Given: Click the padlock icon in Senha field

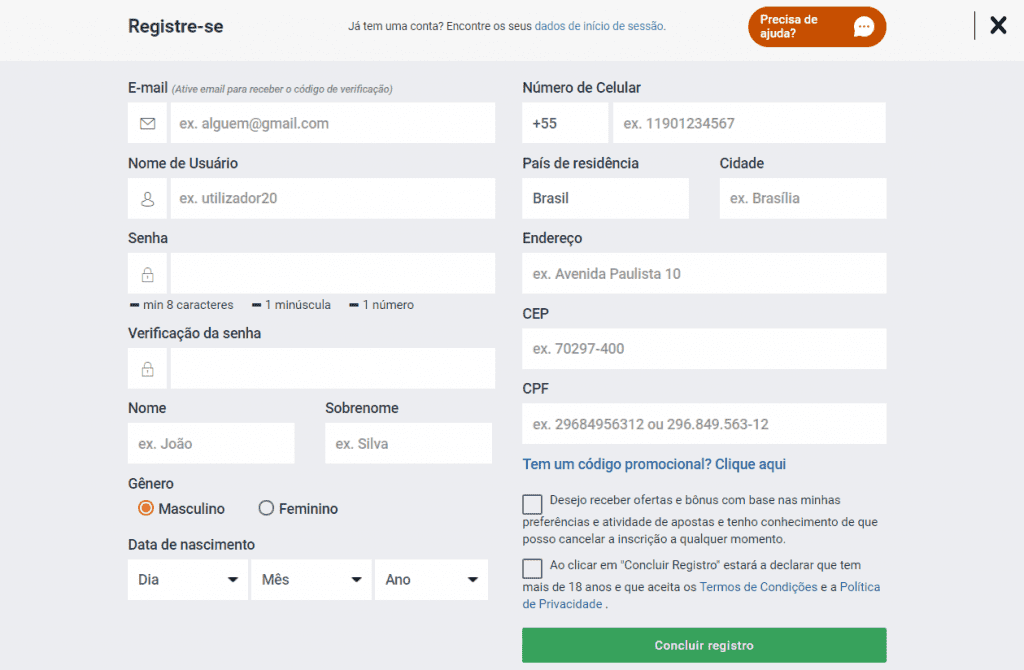Looking at the screenshot, I should [148, 274].
